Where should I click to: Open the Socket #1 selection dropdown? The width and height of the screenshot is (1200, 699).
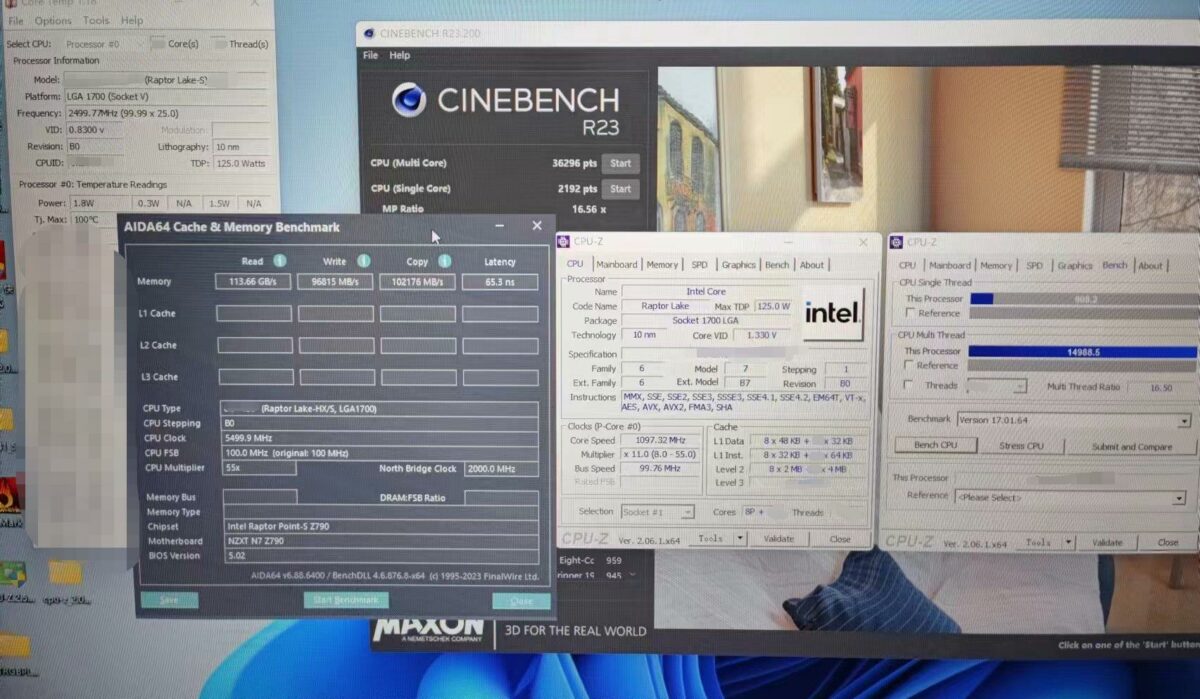point(689,511)
